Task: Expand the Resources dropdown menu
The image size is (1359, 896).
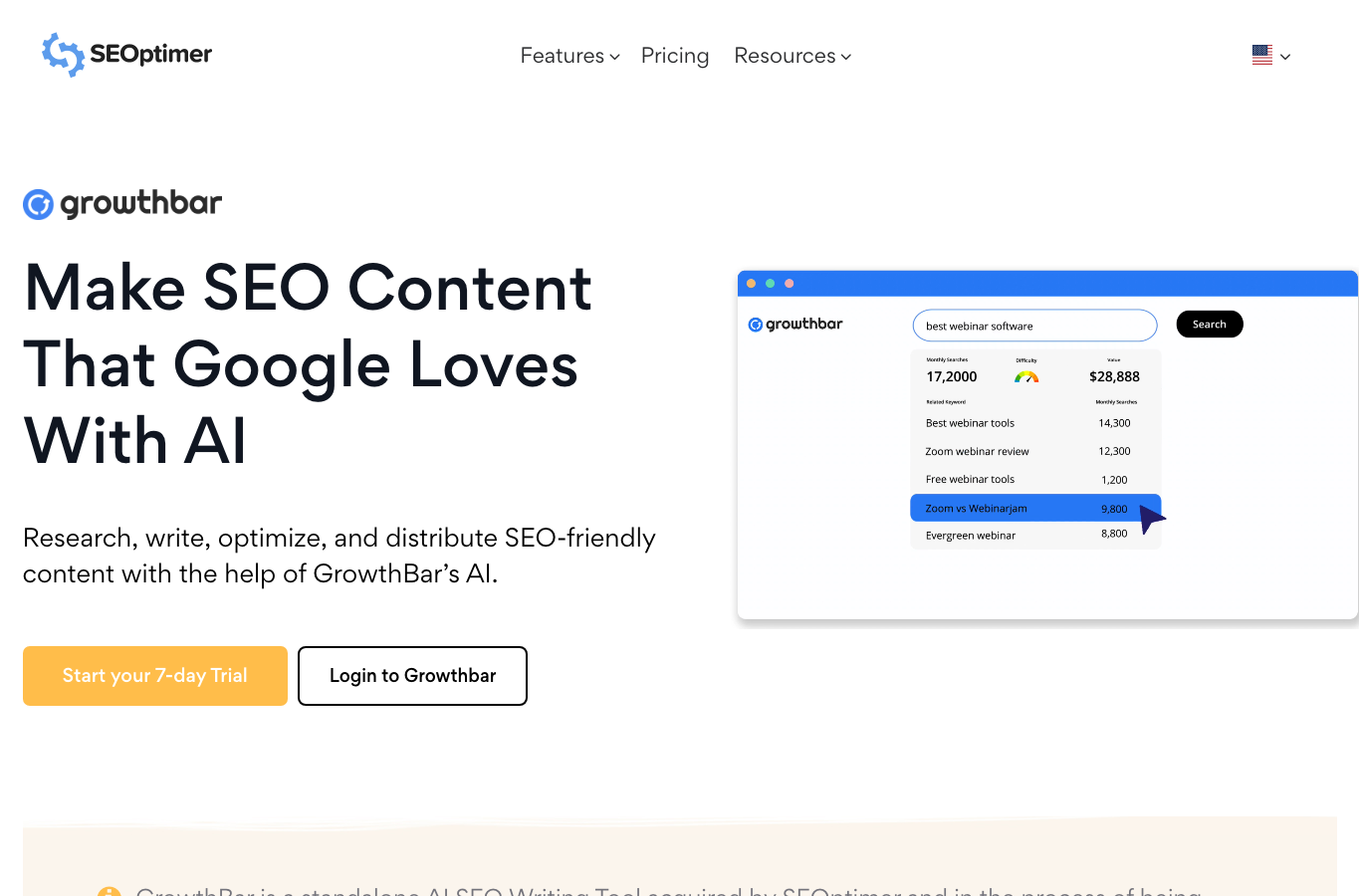Action: click(x=793, y=56)
